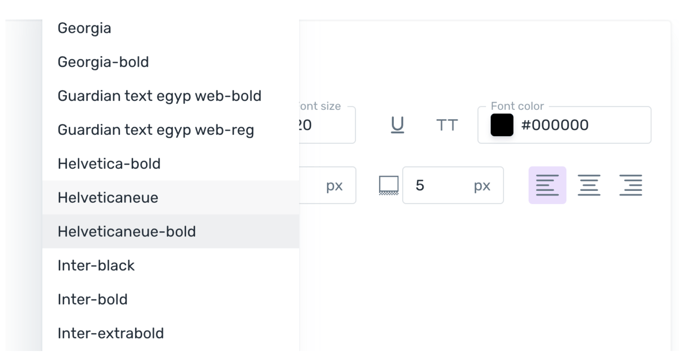The width and height of the screenshot is (688, 360).
Task: Select center text alignment
Action: (x=589, y=185)
